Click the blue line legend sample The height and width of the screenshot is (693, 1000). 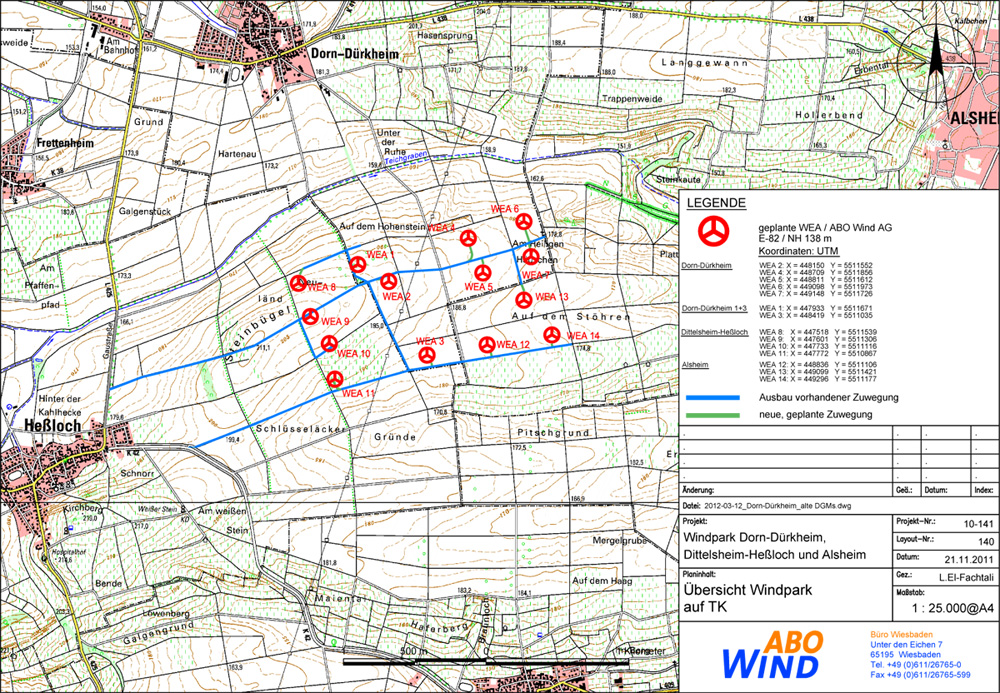[713, 397]
